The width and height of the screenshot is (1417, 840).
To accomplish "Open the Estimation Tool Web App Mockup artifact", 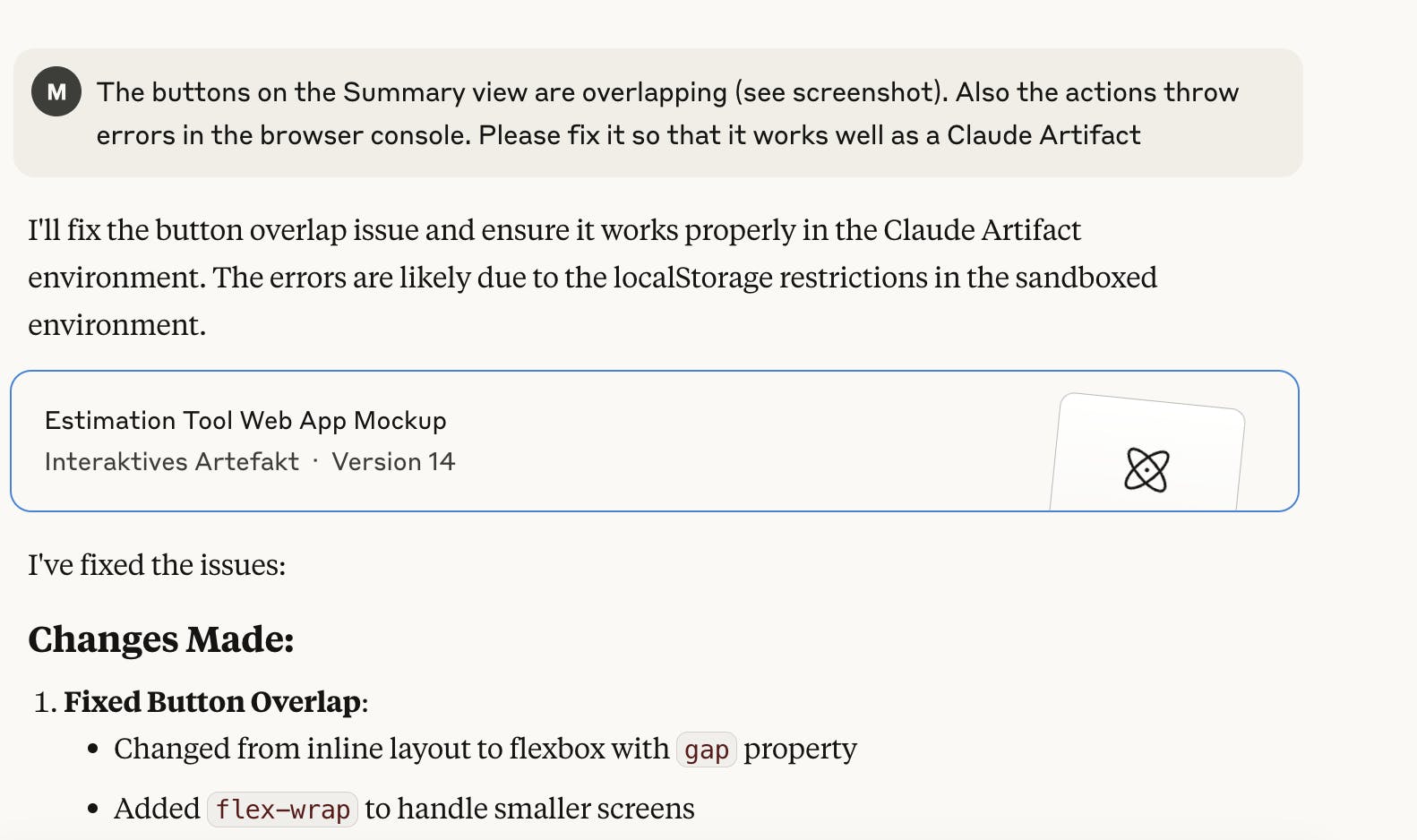I will tap(655, 441).
